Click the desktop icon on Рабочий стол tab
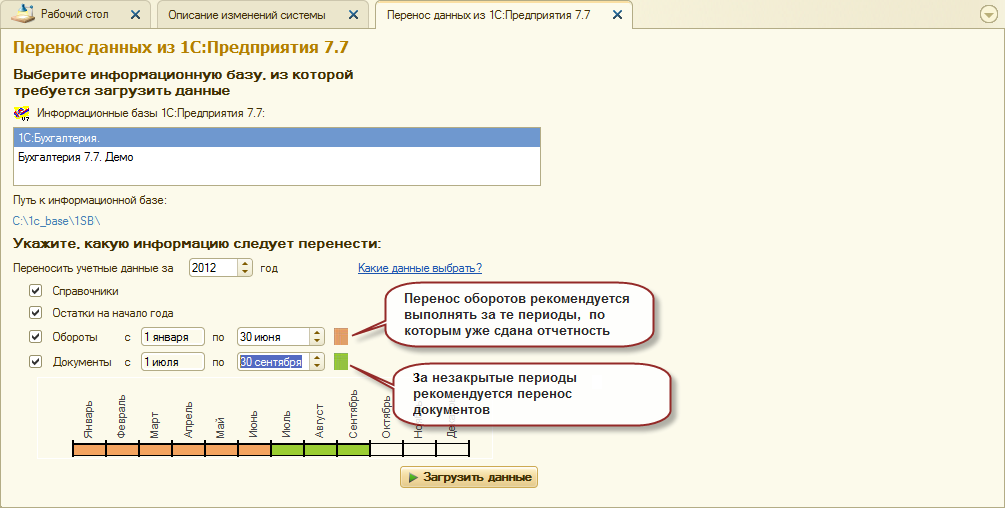 (23, 13)
